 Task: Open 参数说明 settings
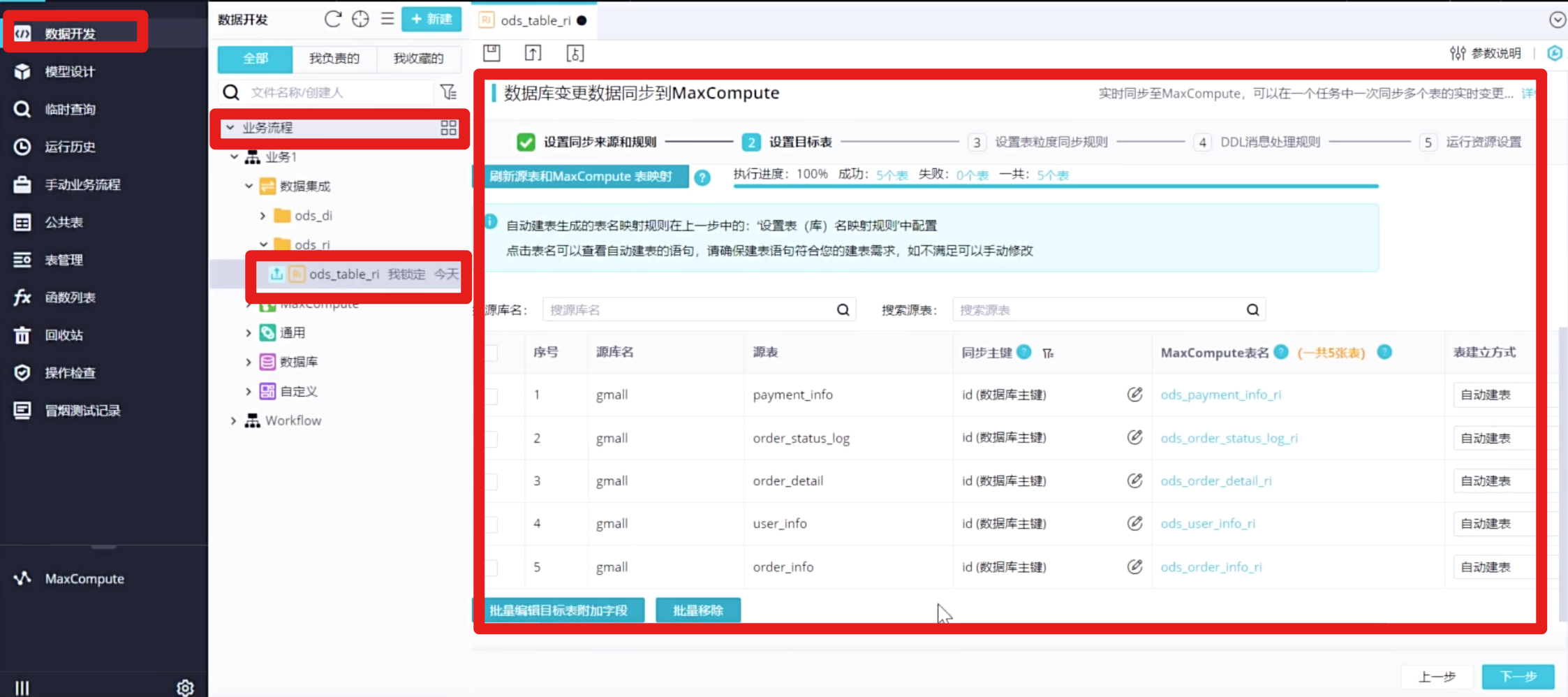tap(1486, 53)
